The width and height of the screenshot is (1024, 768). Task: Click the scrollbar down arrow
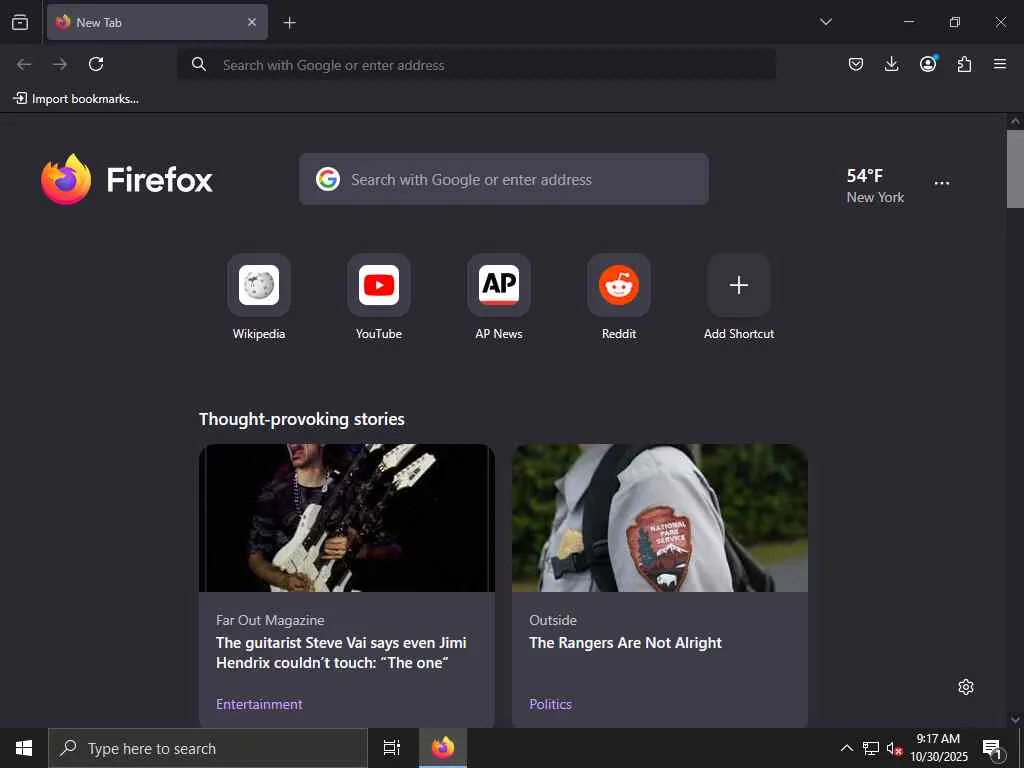[x=1015, y=720]
